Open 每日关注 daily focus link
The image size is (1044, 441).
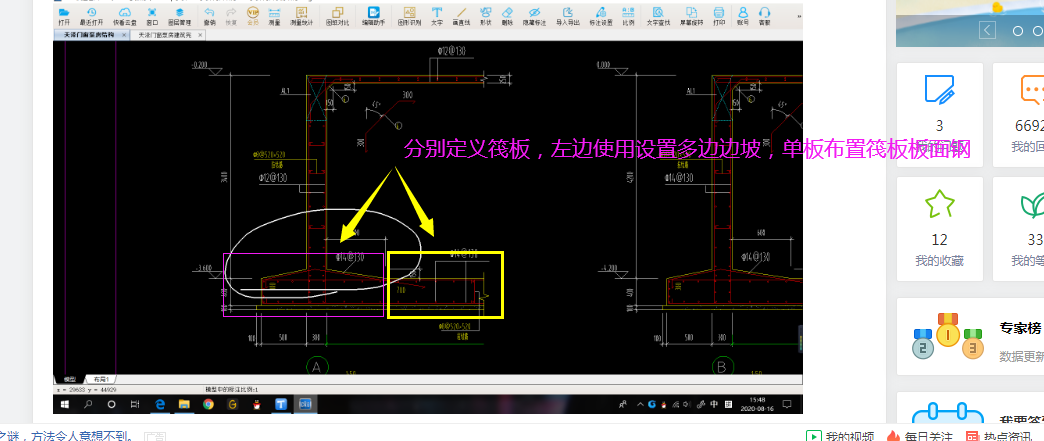click(x=921, y=436)
